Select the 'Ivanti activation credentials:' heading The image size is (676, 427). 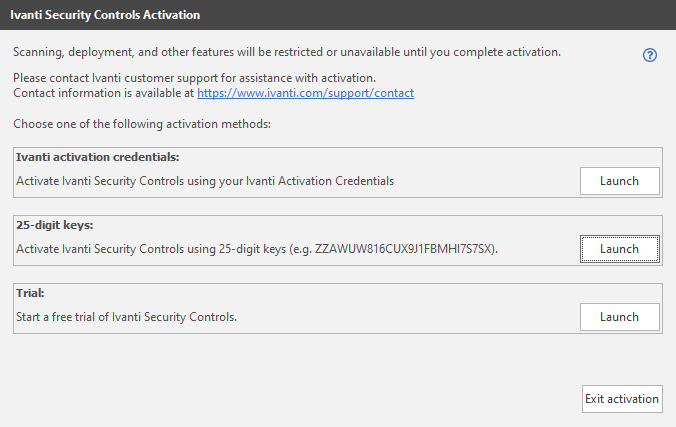97,157
